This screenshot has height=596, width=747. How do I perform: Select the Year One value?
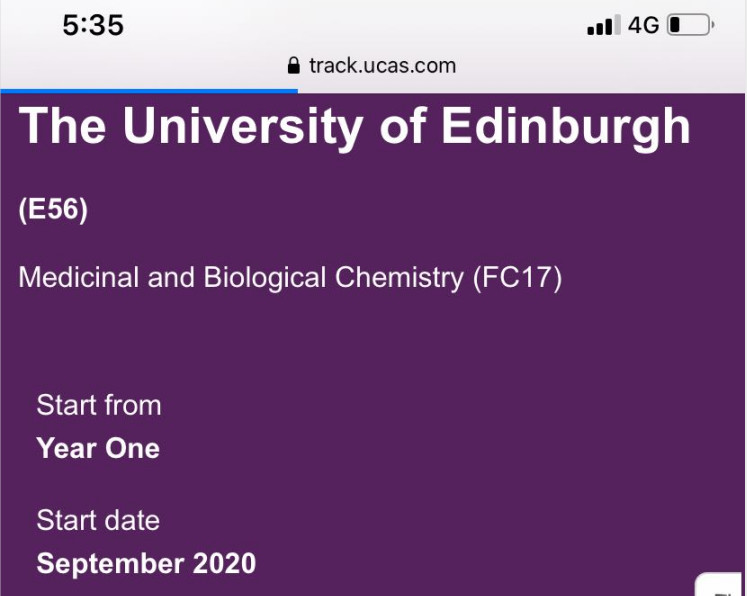click(x=98, y=448)
